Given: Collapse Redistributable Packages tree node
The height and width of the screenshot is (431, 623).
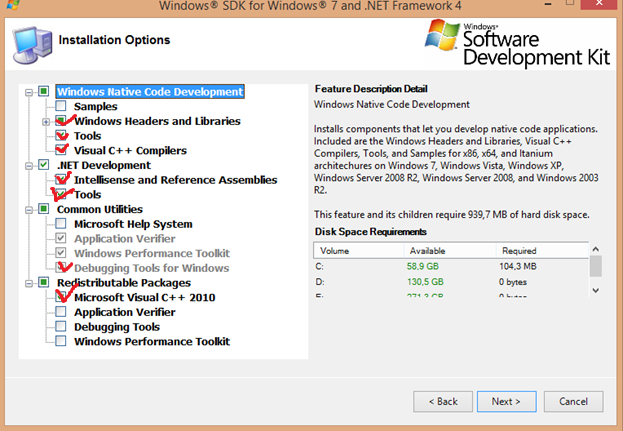Looking at the screenshot, I should 29,283.
